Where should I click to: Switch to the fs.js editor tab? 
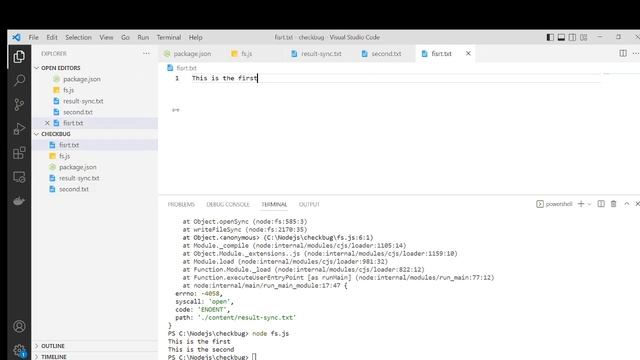tap(246, 53)
